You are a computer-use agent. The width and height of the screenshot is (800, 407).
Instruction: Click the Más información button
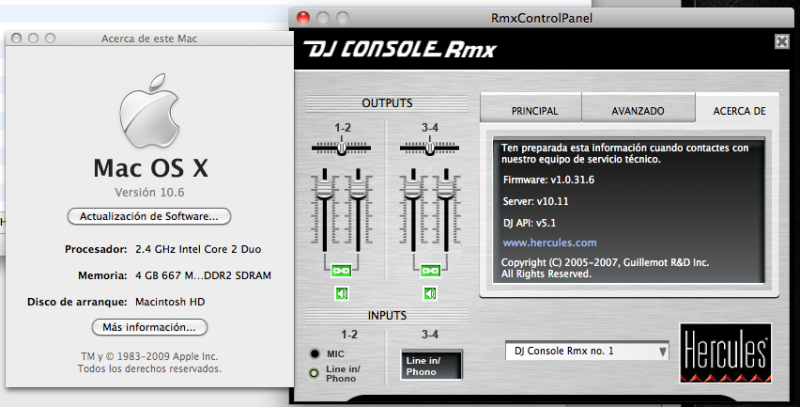(149, 327)
